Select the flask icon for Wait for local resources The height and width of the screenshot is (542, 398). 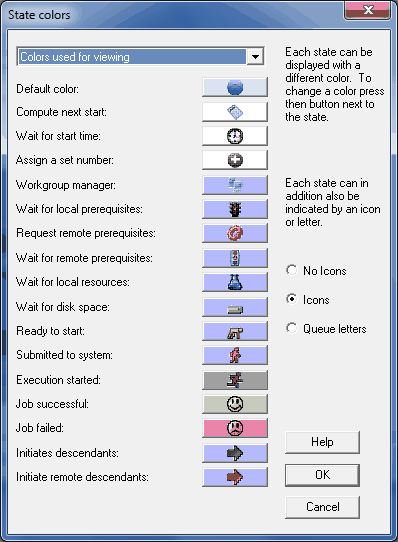(x=235, y=282)
